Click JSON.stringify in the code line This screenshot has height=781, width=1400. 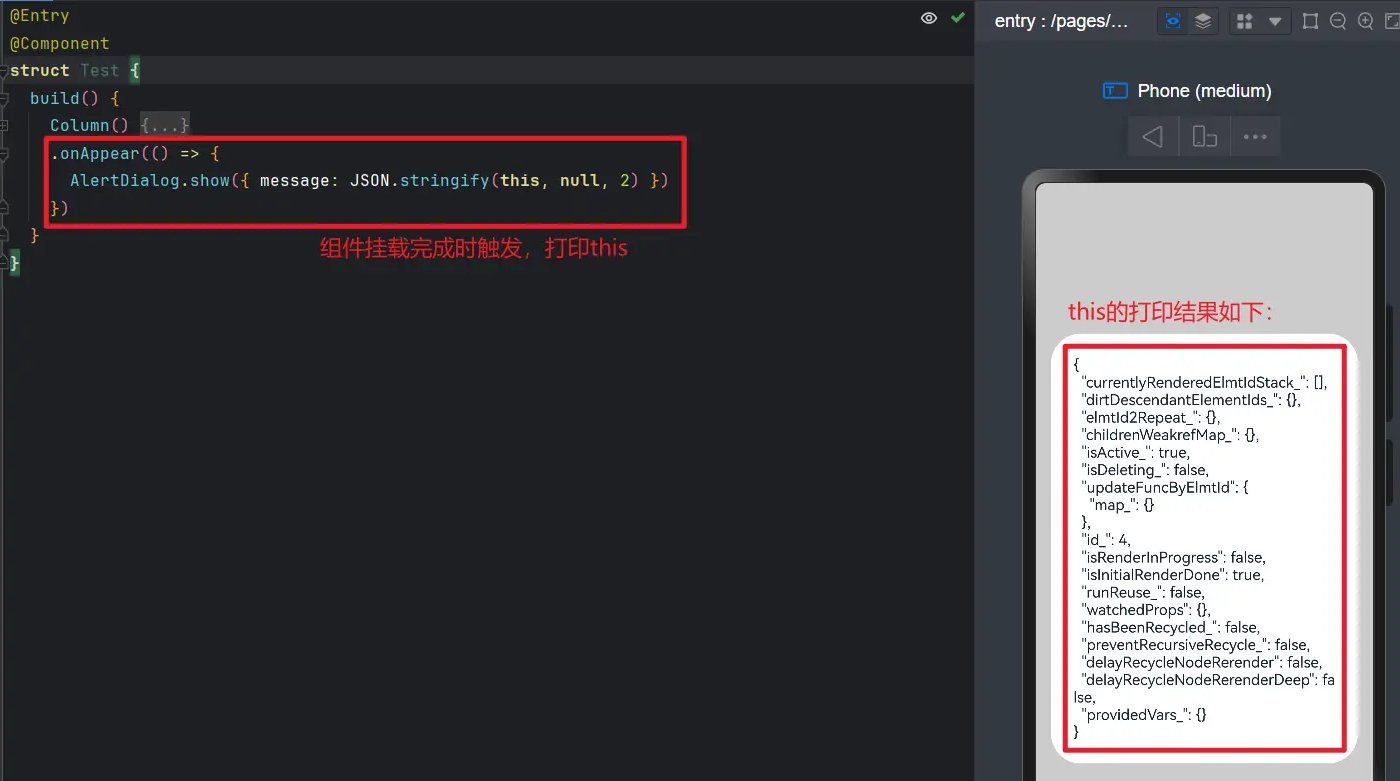(x=420, y=180)
